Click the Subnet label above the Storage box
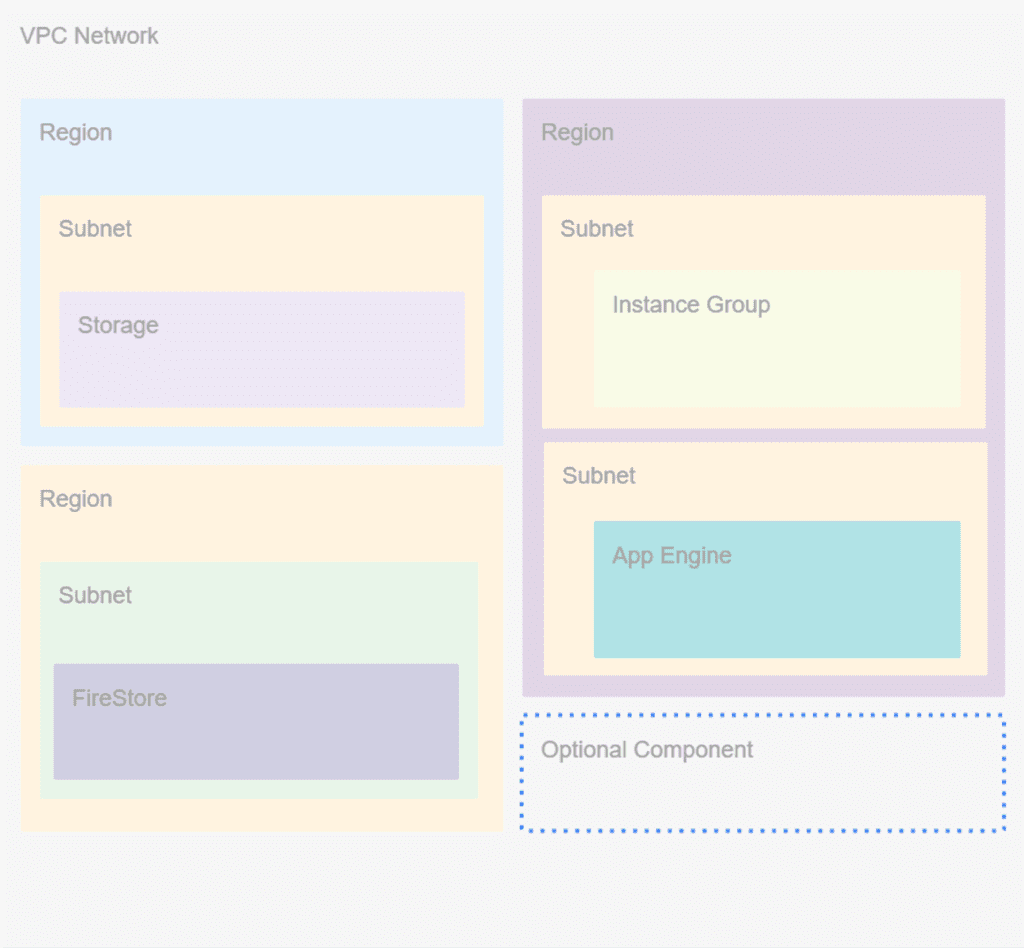This screenshot has width=1024, height=948. (x=95, y=229)
